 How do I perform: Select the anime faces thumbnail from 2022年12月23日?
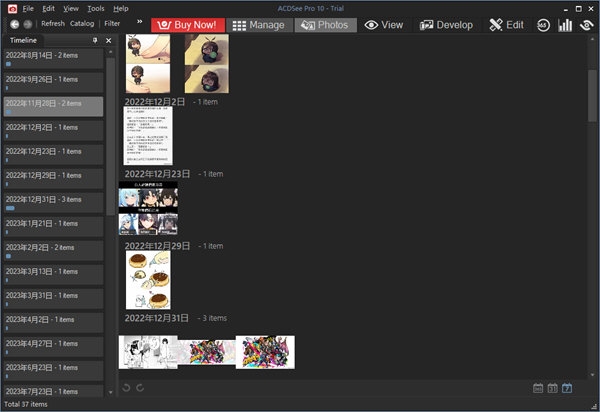(x=148, y=208)
